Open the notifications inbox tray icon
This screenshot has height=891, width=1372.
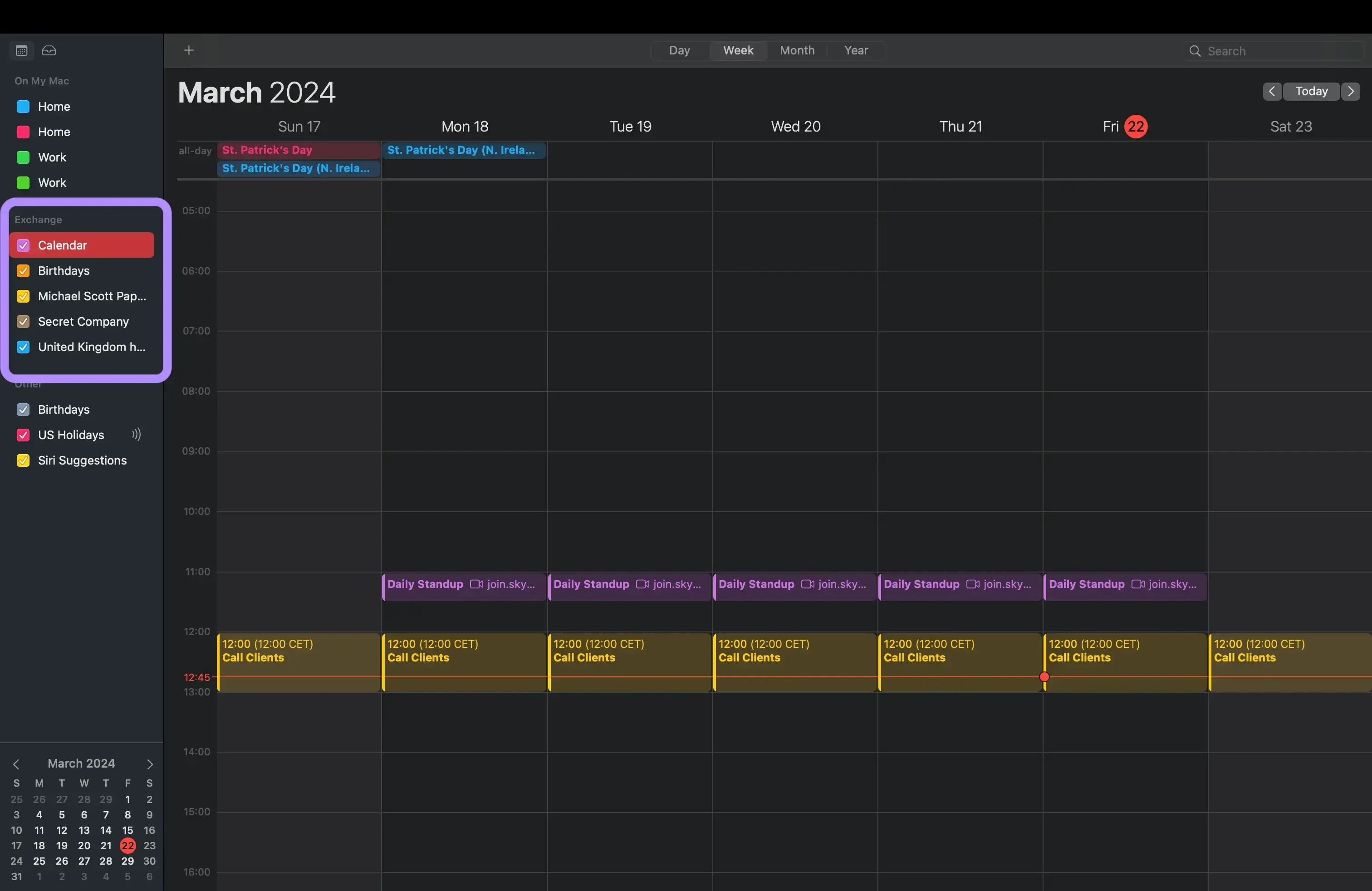(x=49, y=51)
